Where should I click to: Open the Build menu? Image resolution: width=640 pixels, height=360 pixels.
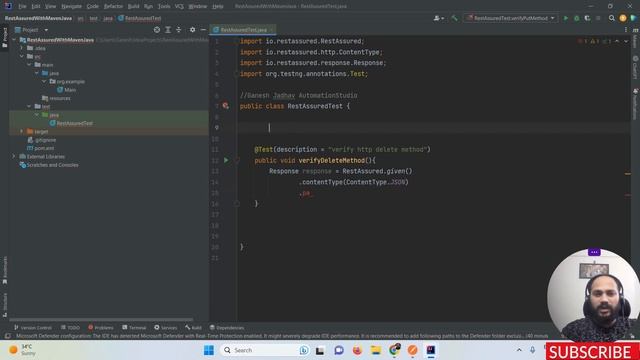tap(133, 7)
